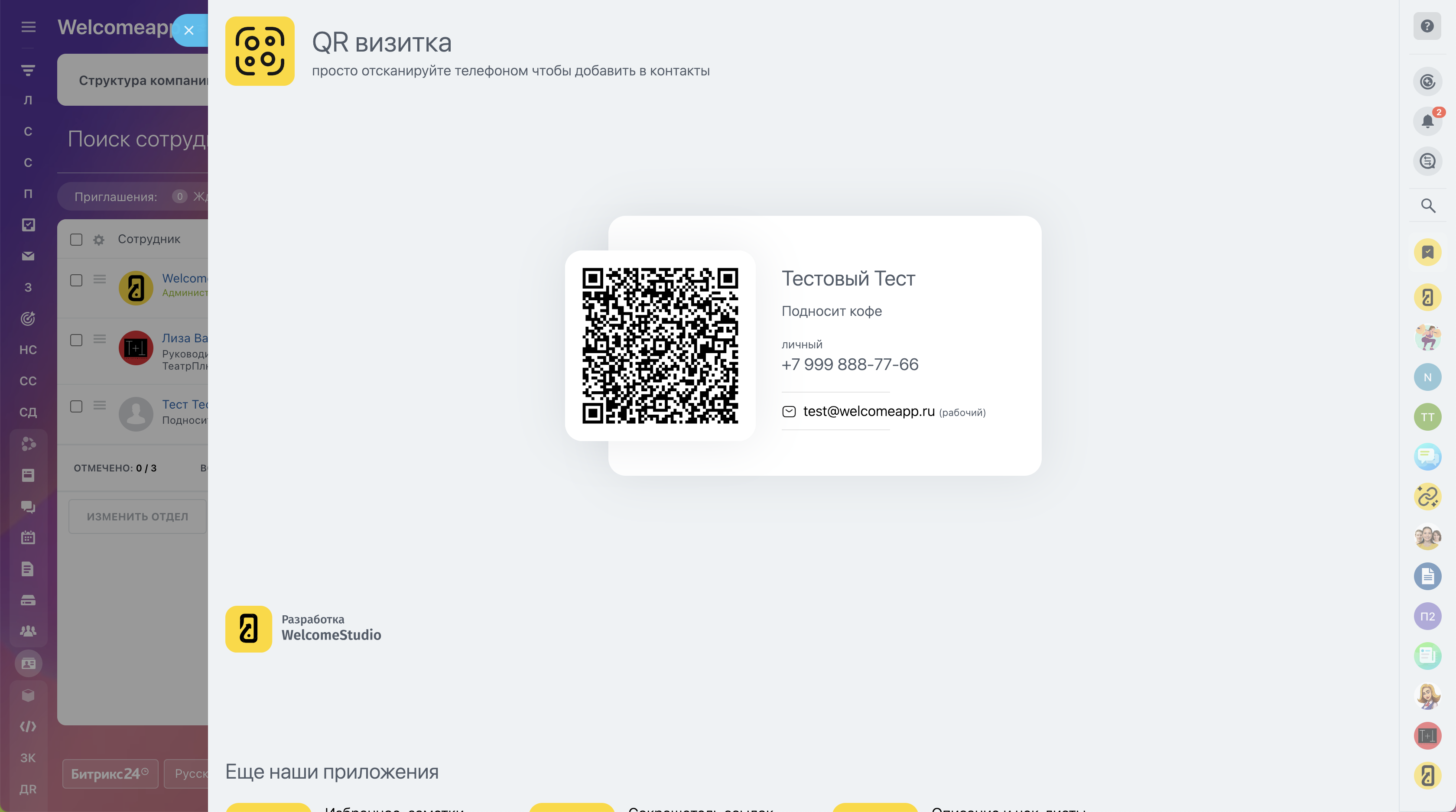Viewport: 1456px width, 812px height.
Task: Open the calendar icon in left sidebar
Action: pyautogui.click(x=28, y=537)
